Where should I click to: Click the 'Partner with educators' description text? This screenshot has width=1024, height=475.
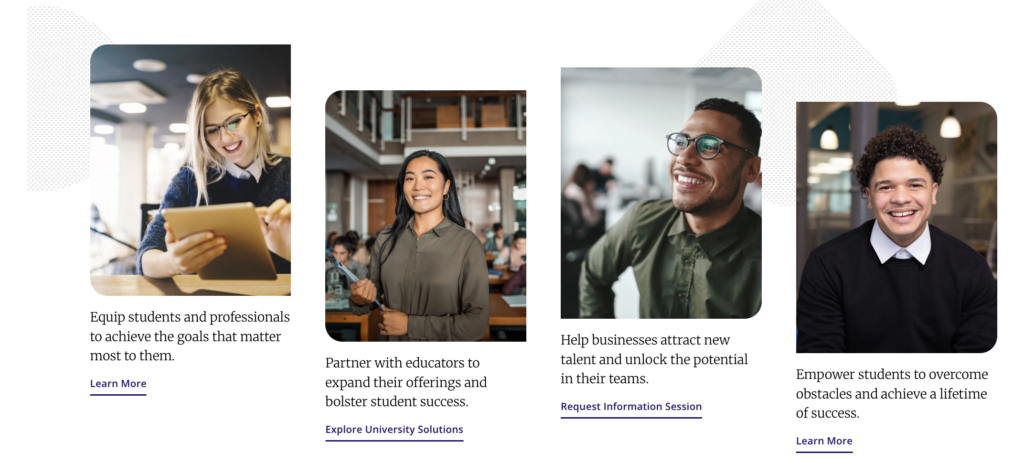pos(406,382)
